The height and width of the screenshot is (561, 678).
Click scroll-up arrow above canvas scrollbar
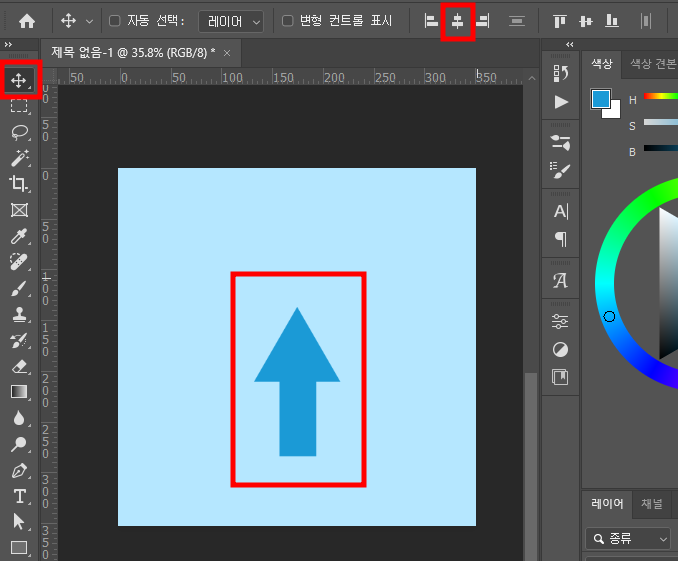532,78
